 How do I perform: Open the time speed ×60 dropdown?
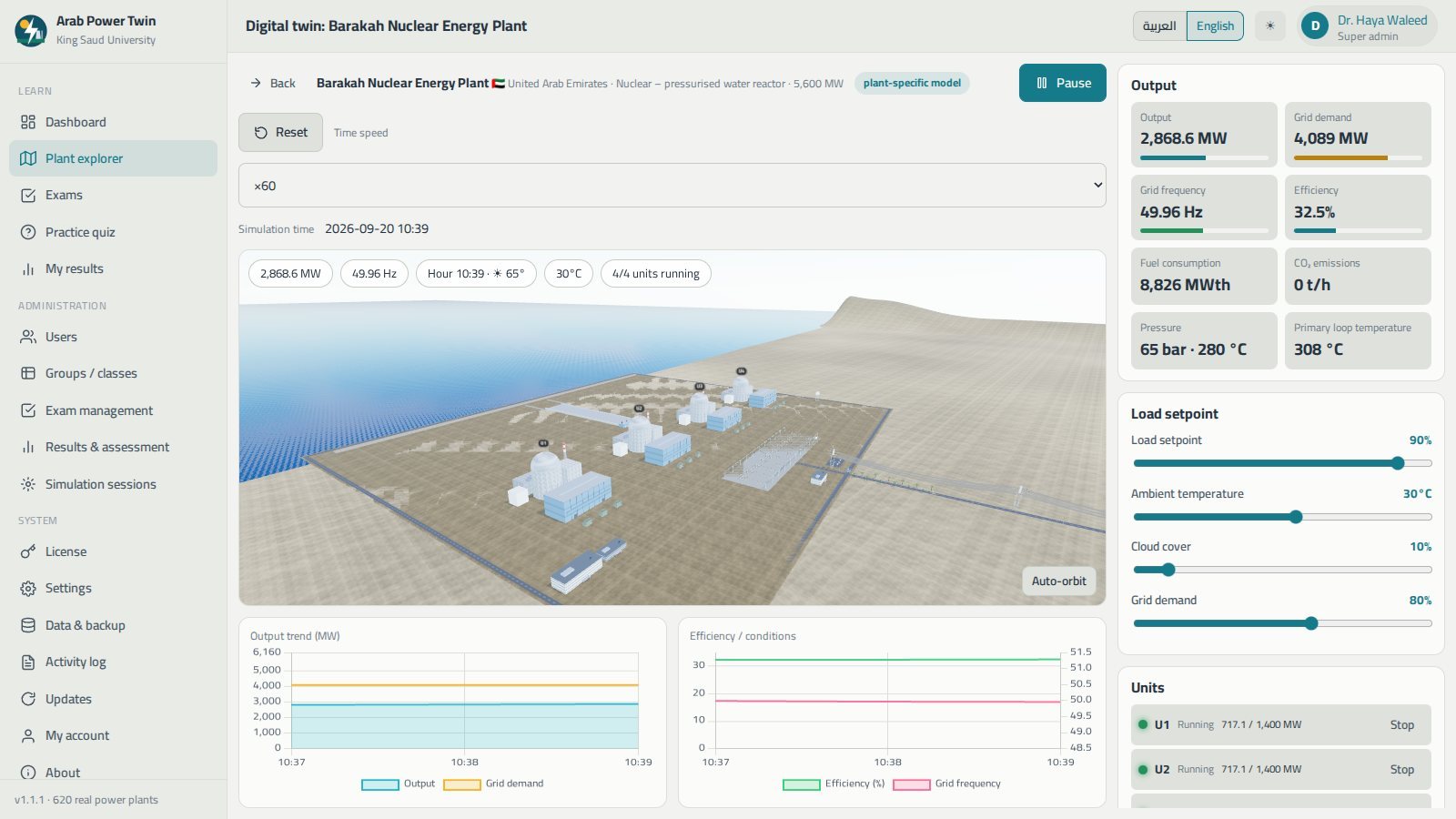(x=672, y=186)
